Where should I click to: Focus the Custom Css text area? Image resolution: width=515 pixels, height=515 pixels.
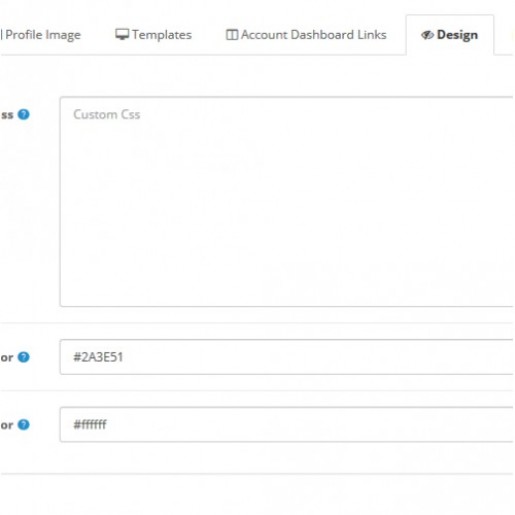(287, 202)
